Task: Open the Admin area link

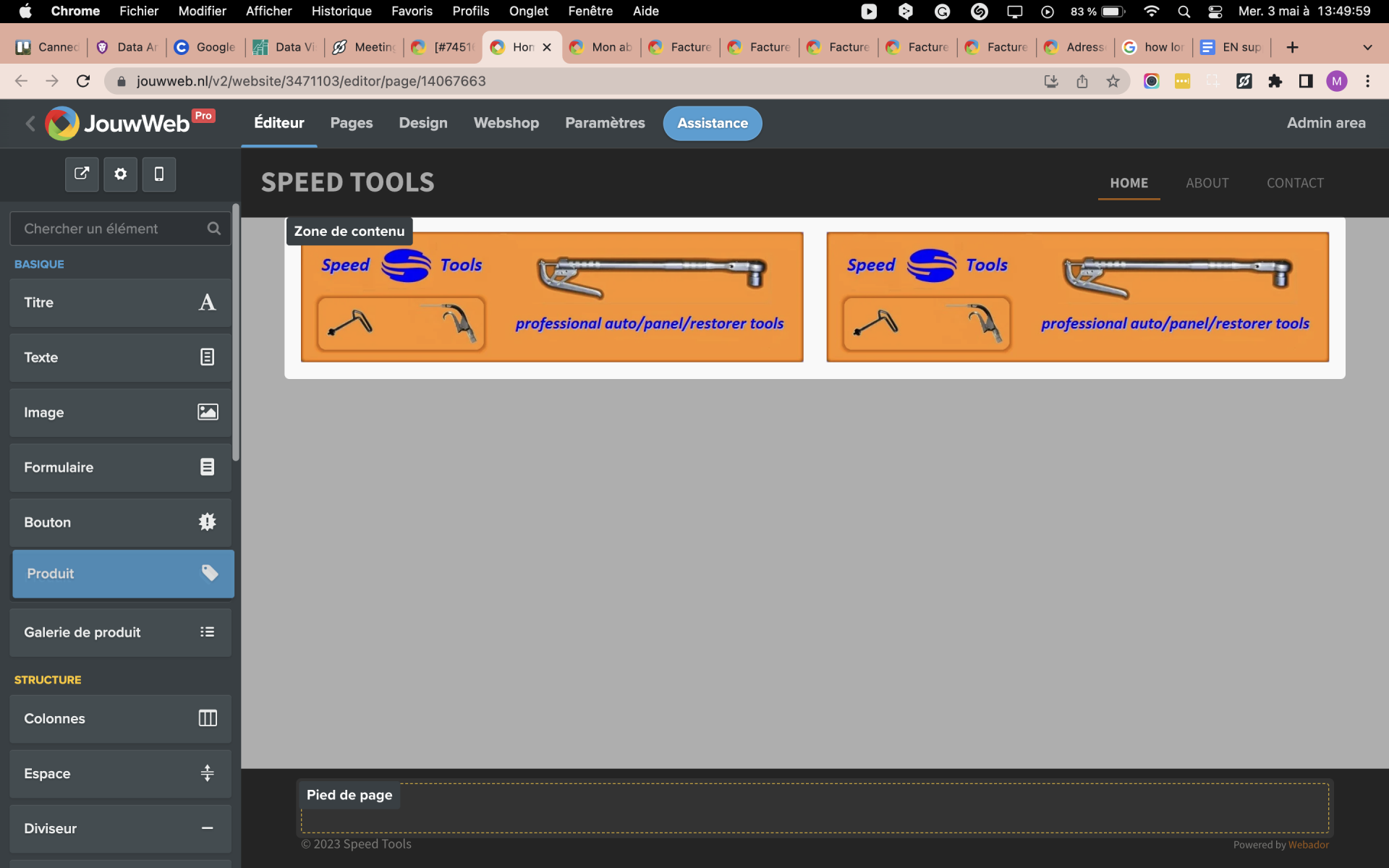Action: click(x=1325, y=123)
